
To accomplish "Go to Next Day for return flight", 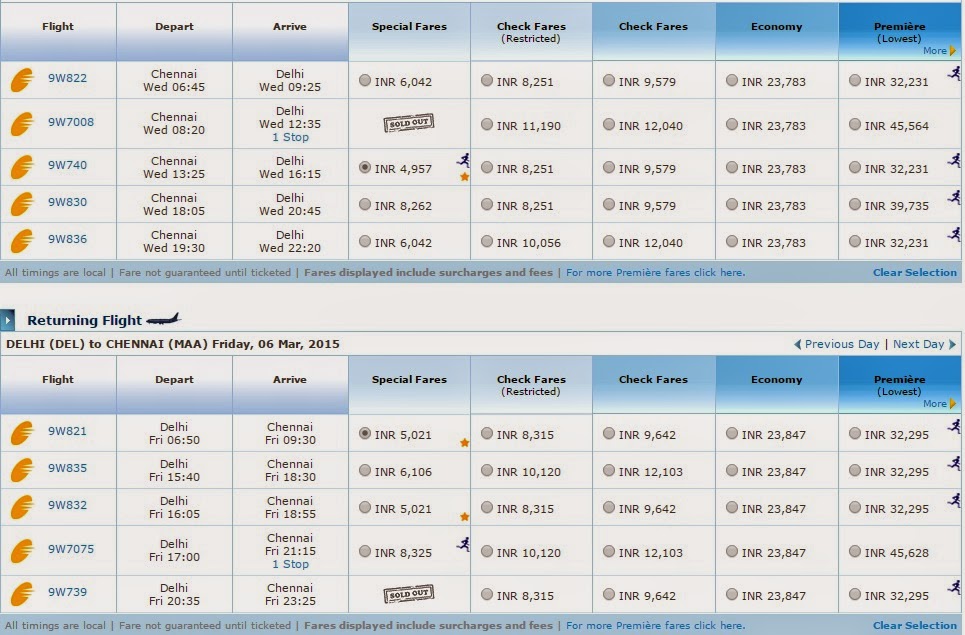I will point(924,344).
